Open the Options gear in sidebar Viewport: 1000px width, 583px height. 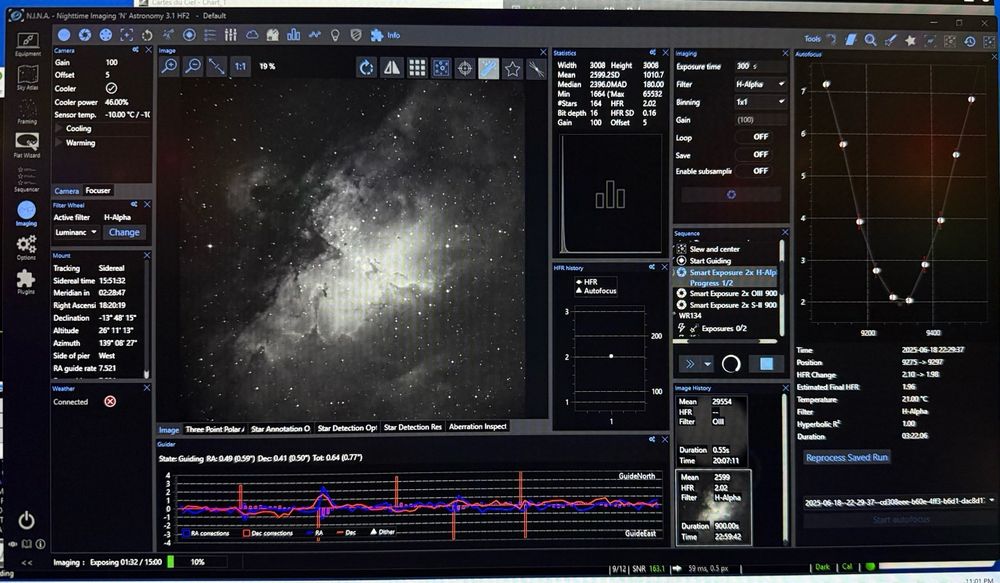point(26,247)
